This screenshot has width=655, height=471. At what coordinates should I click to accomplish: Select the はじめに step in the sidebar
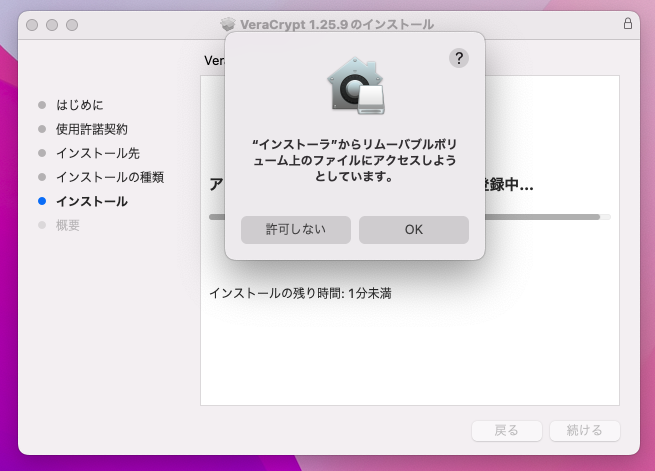point(79,105)
